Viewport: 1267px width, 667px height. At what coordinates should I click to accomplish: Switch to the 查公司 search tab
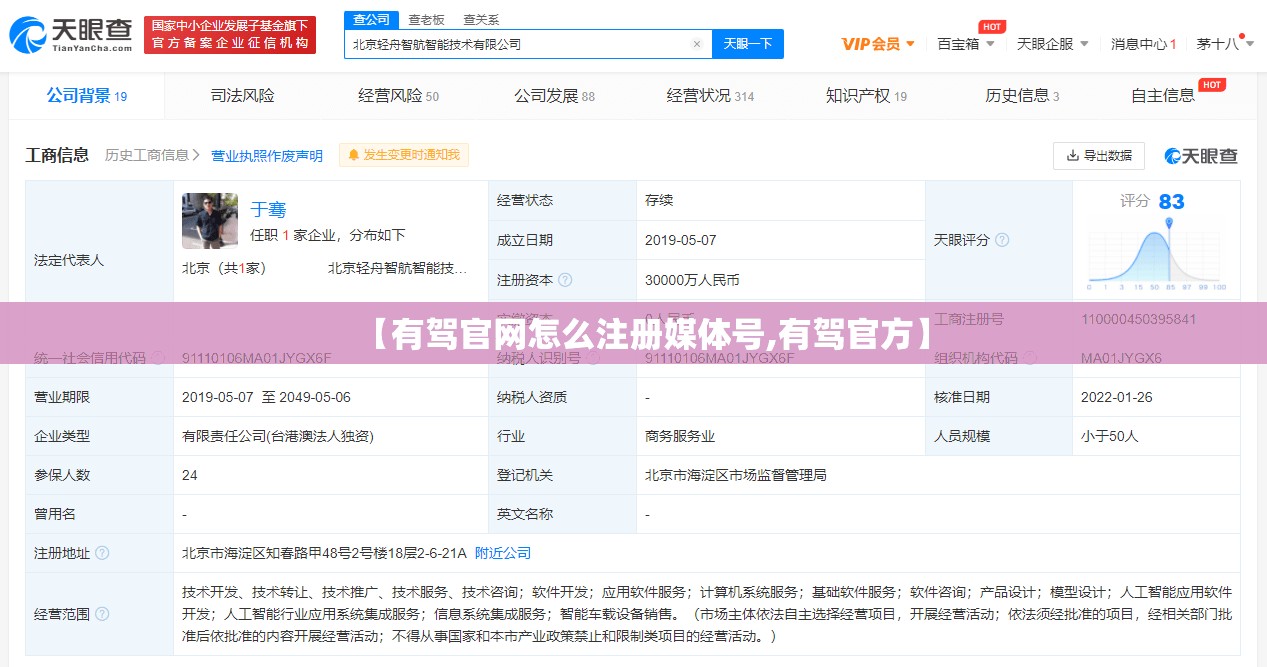coord(371,20)
